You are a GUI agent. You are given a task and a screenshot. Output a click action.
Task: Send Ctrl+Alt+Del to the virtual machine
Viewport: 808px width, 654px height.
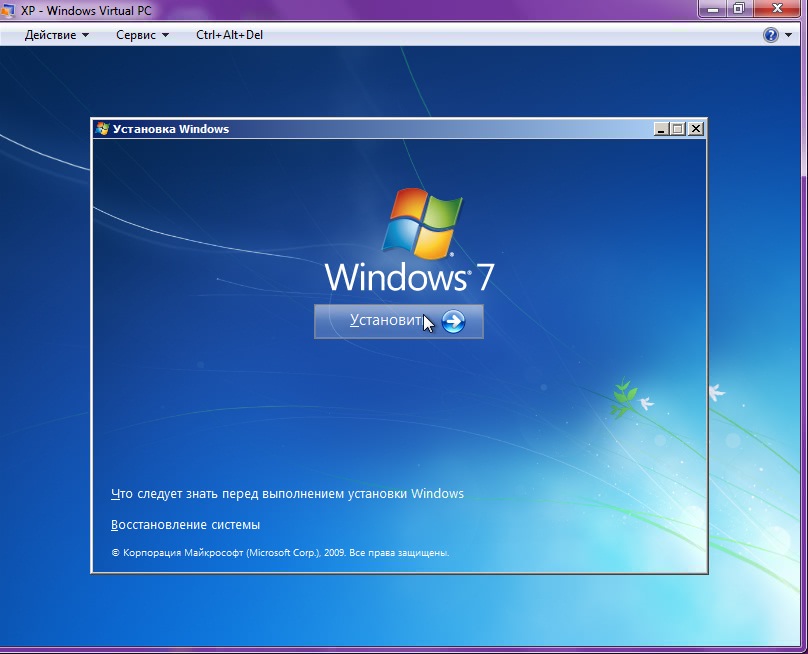click(229, 35)
